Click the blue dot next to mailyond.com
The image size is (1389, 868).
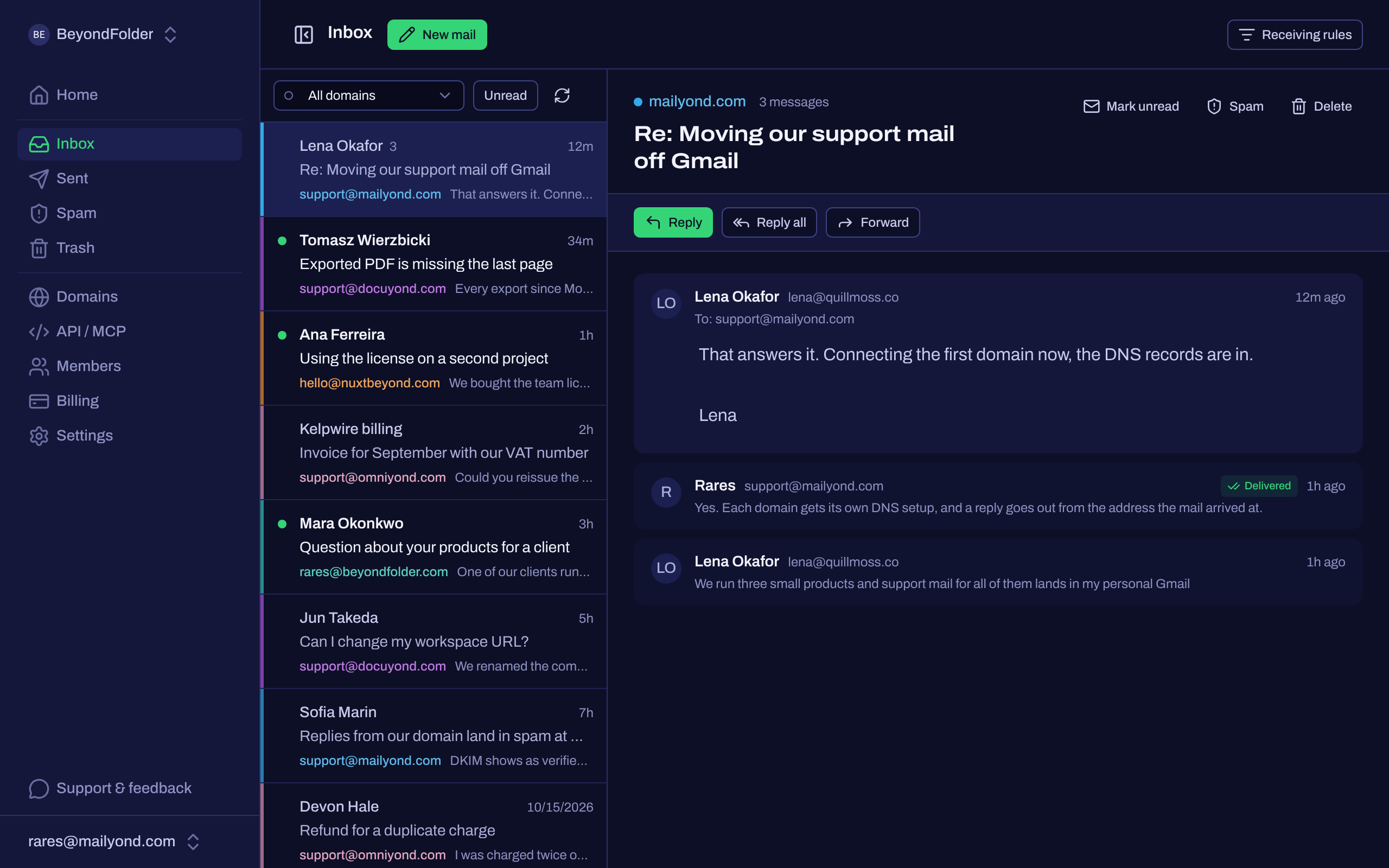pyautogui.click(x=638, y=102)
